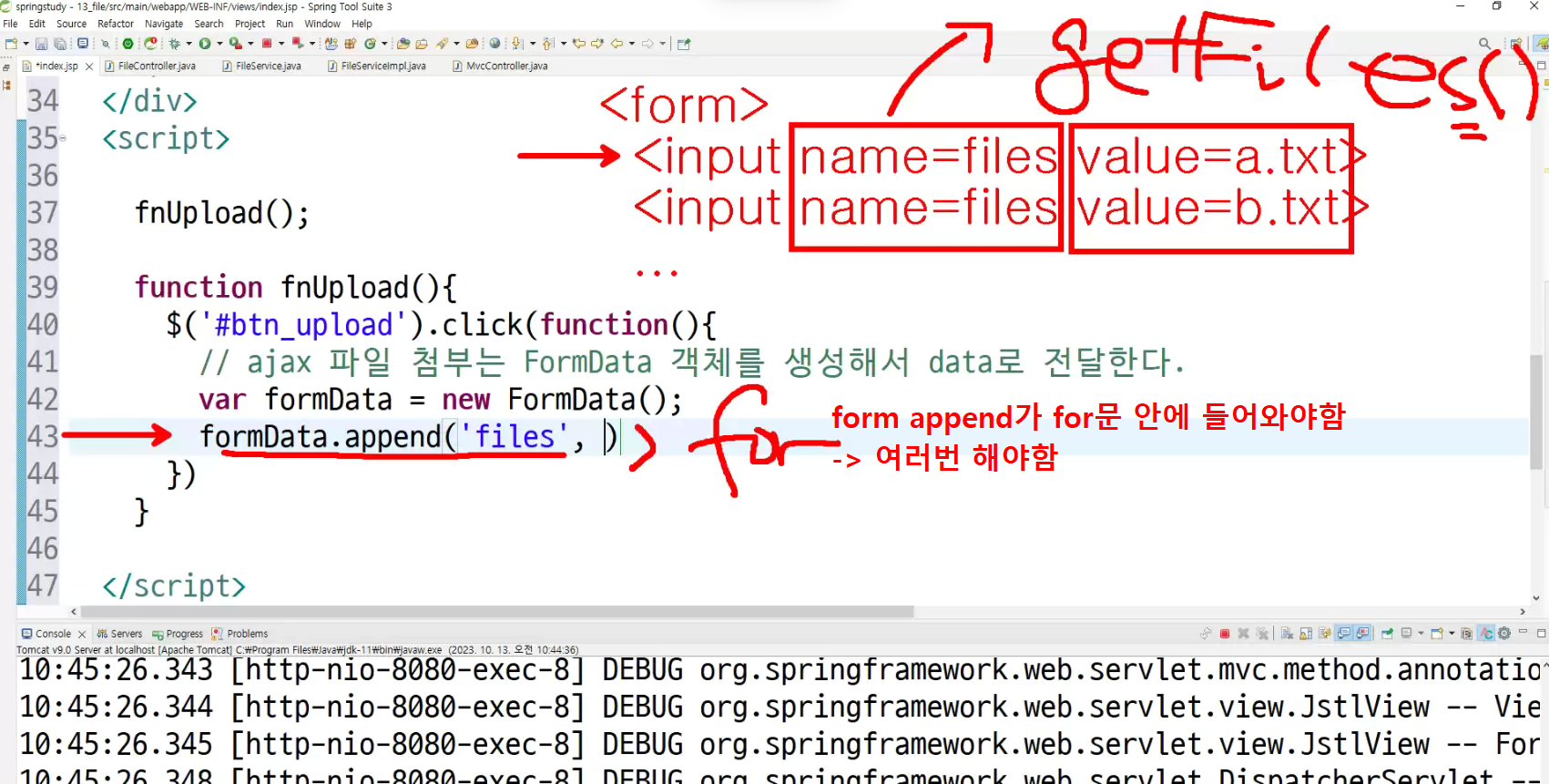The image size is (1549, 784).
Task: Open console settings gear icon
Action: [x=1504, y=634]
